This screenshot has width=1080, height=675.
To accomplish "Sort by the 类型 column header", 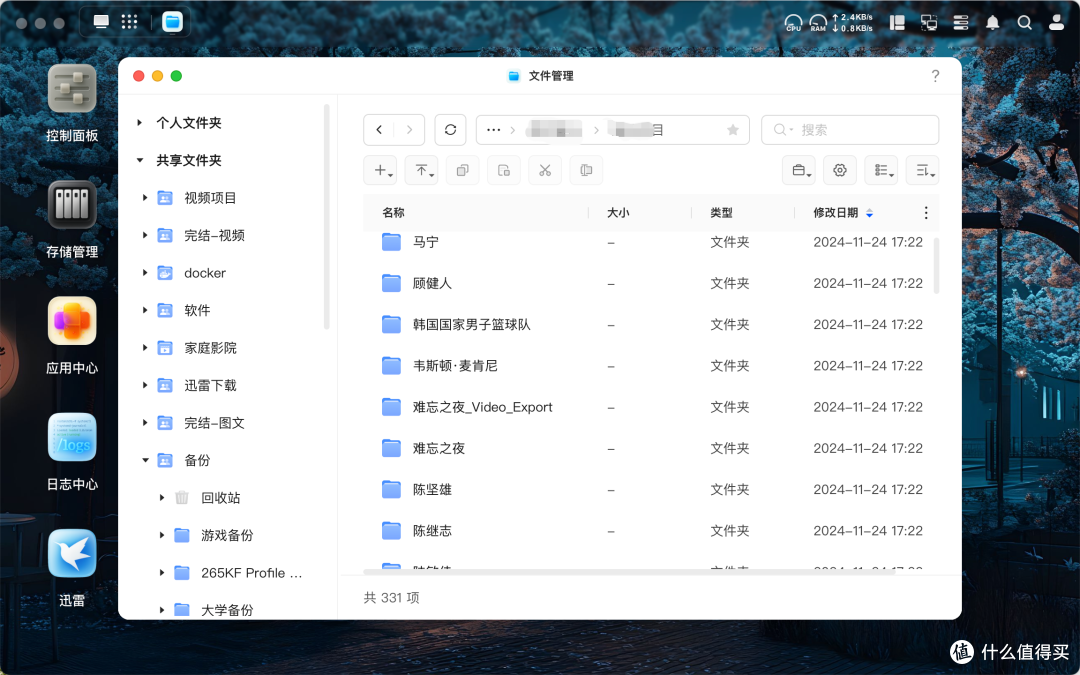I will pyautogui.click(x=721, y=213).
